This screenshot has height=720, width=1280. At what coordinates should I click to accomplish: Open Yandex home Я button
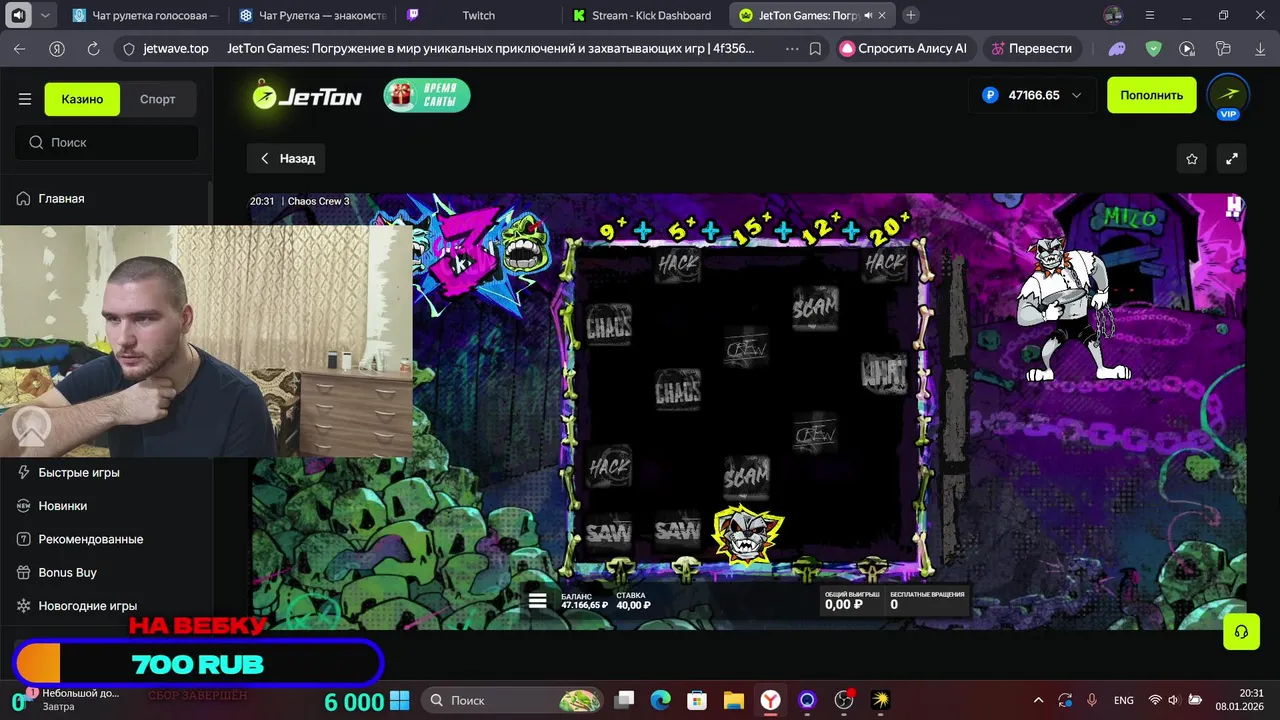point(57,48)
